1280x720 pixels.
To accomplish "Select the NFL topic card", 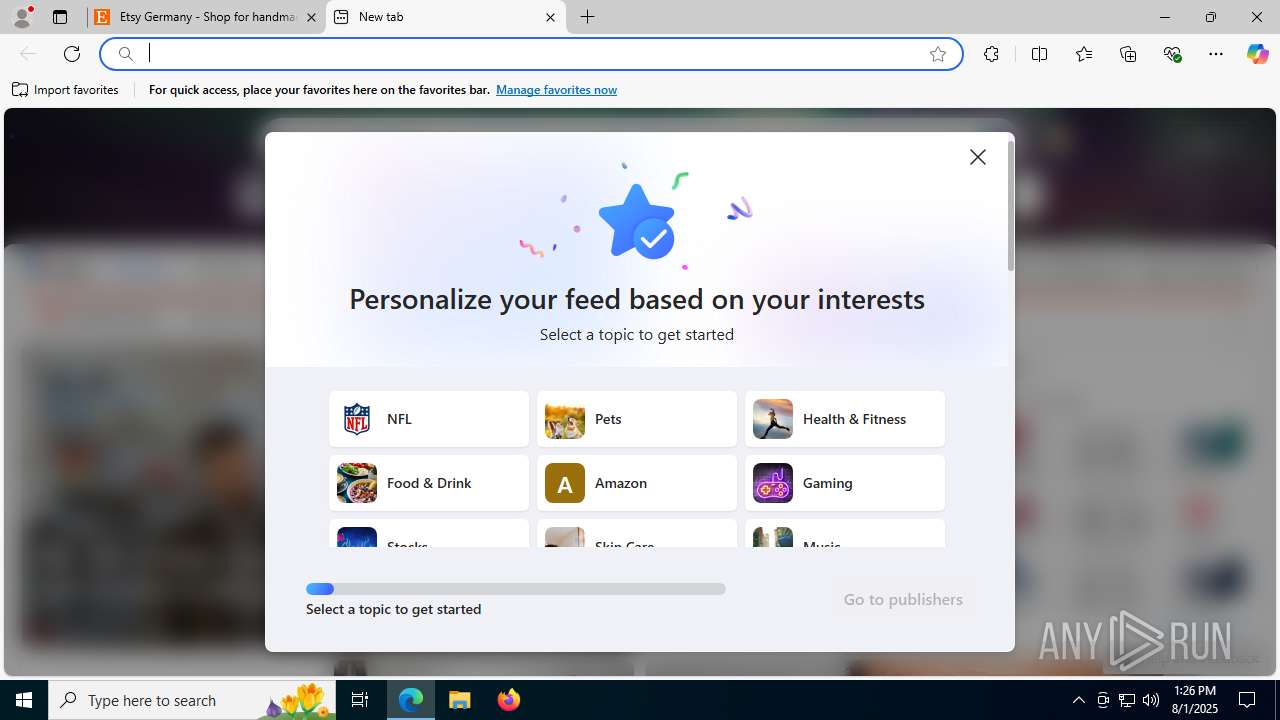I will tap(429, 419).
